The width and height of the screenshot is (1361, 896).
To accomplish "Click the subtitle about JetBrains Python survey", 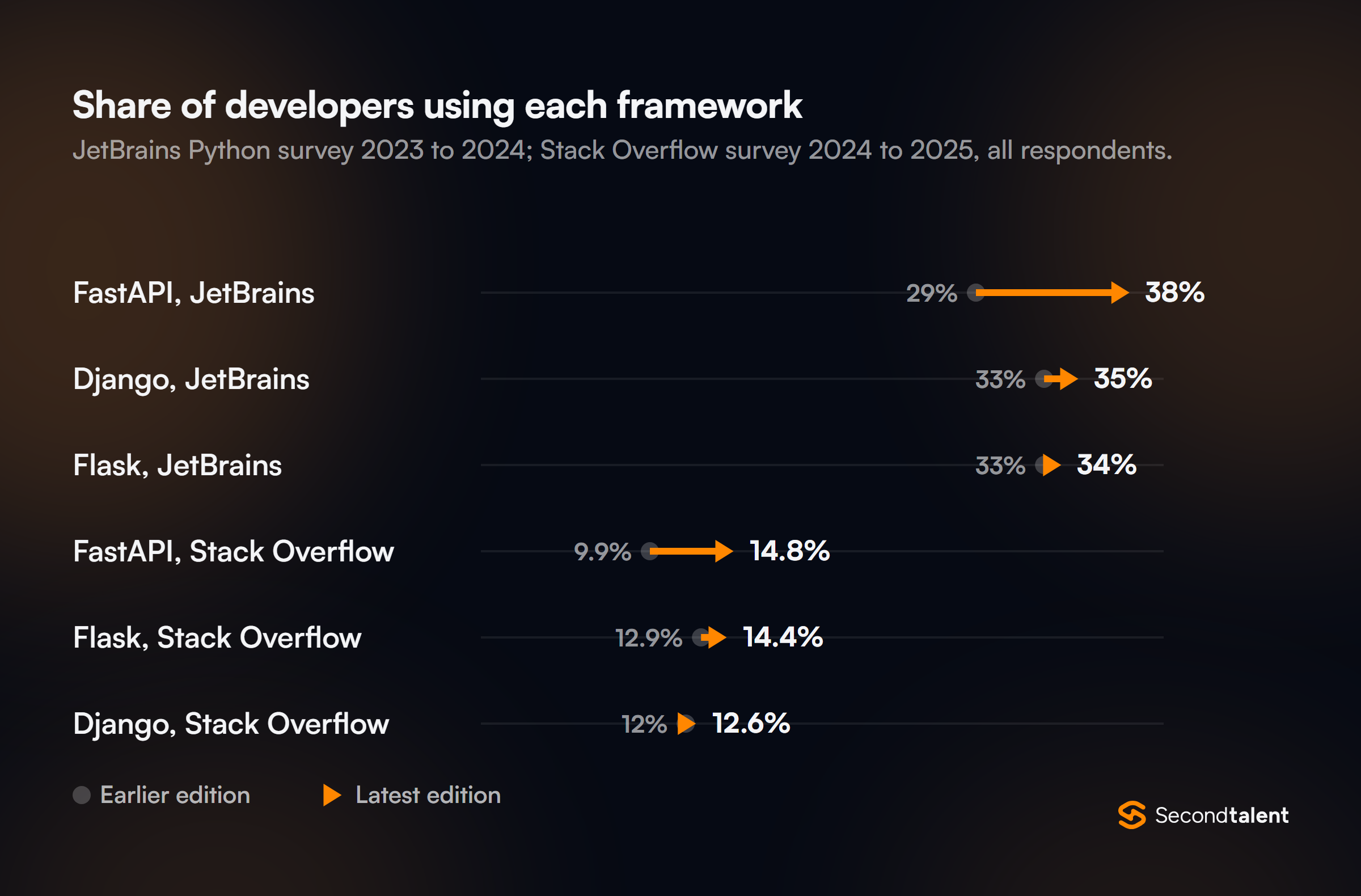I will [x=622, y=150].
